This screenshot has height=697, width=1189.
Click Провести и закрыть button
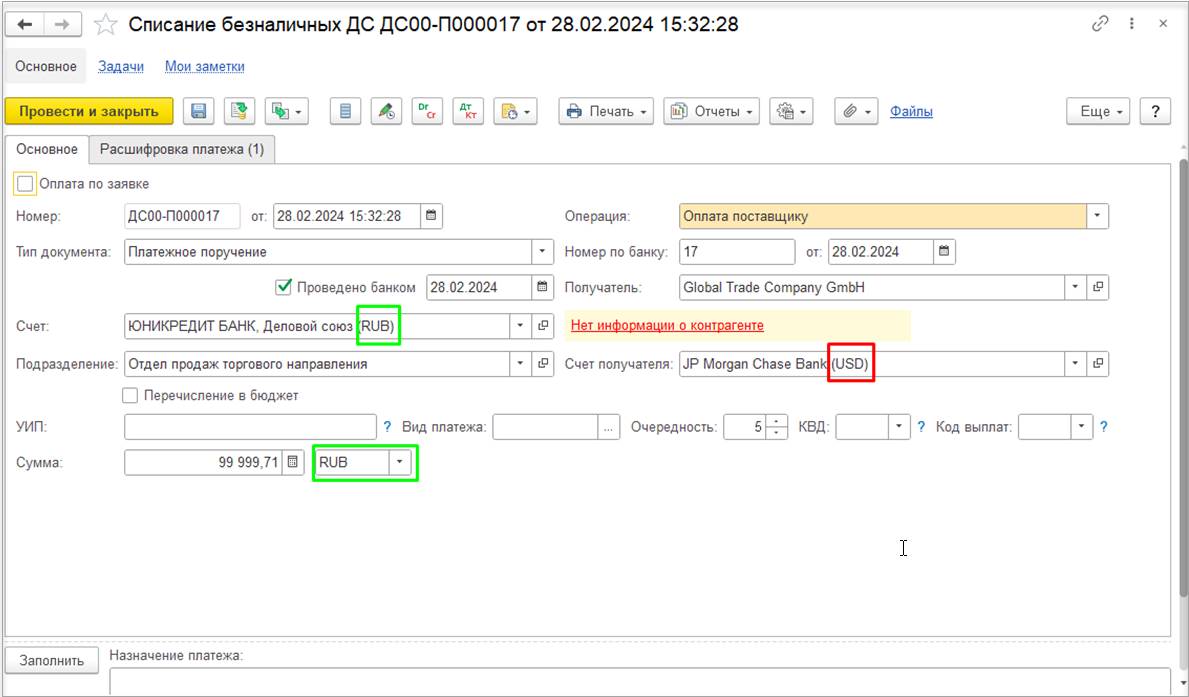click(x=89, y=111)
